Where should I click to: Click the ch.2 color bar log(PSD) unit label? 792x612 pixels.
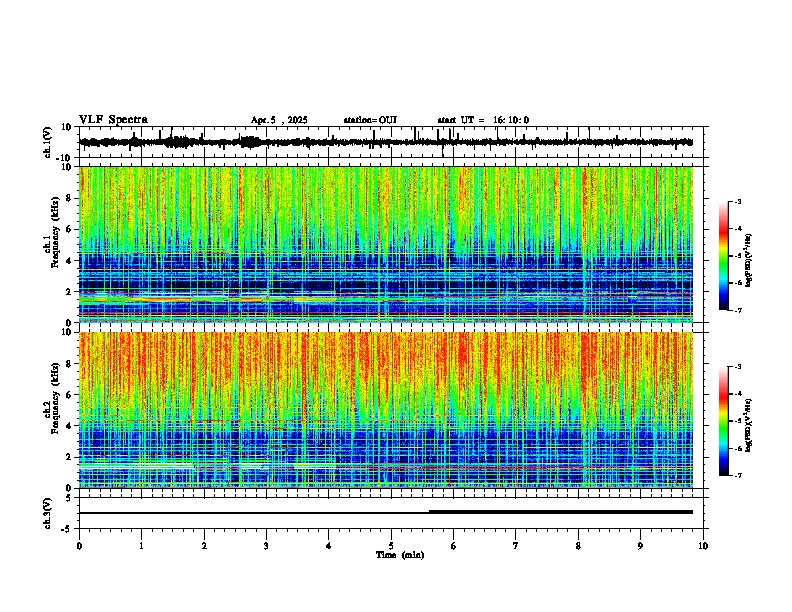749,425
